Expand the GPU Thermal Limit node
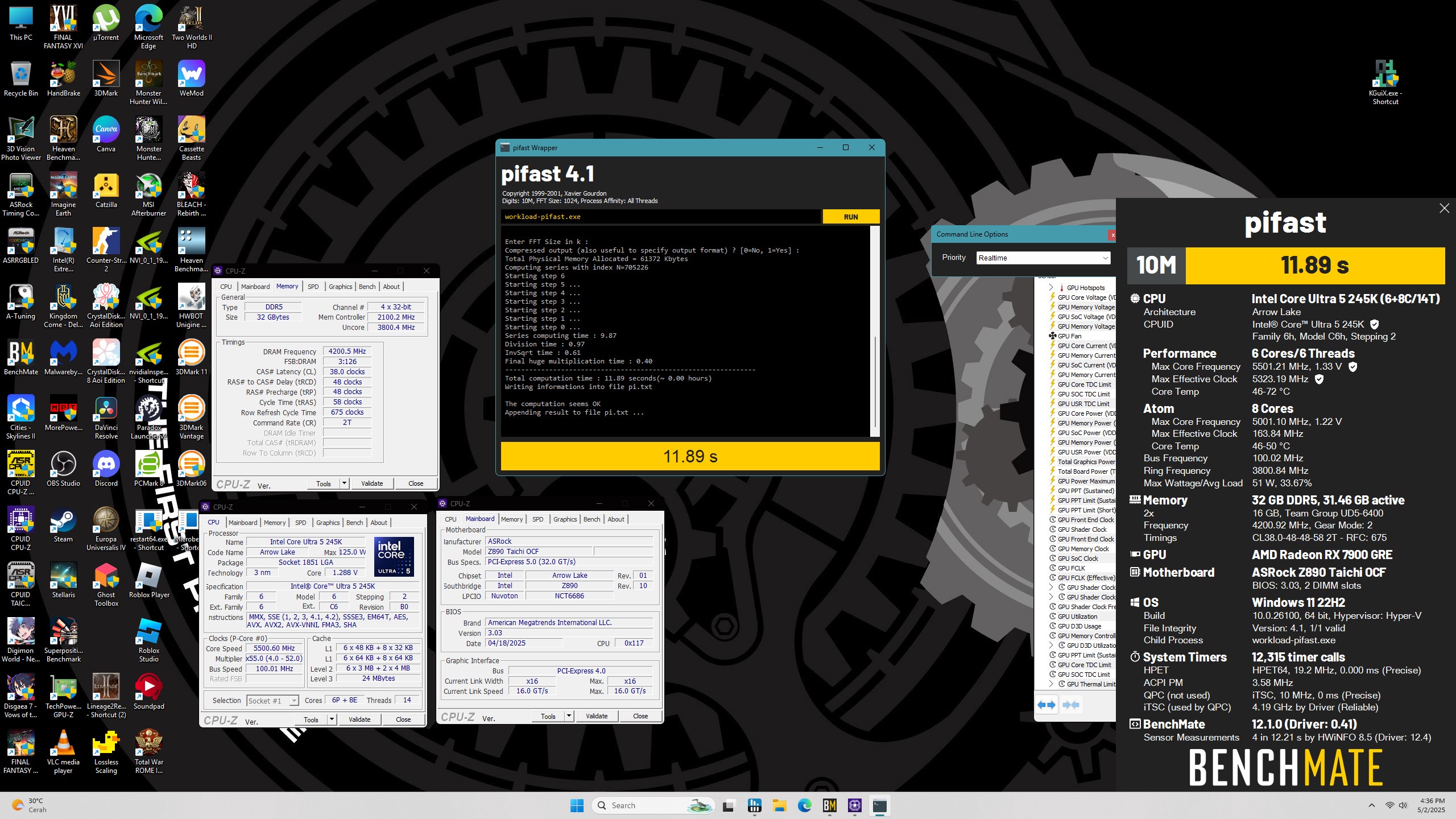 1052,684
